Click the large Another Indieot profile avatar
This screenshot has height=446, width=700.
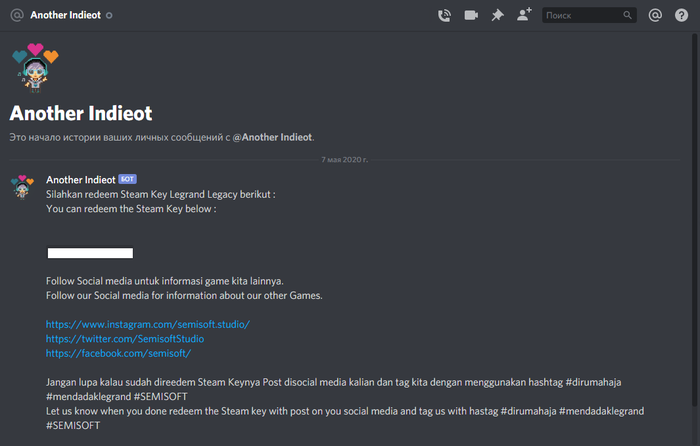[x=34, y=68]
